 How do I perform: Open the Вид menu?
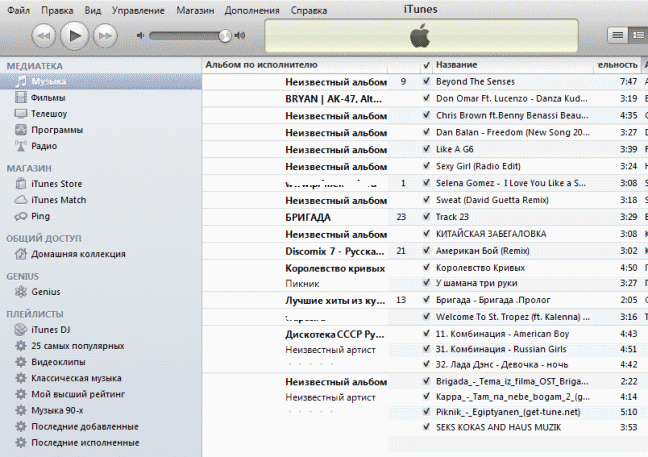pos(93,10)
